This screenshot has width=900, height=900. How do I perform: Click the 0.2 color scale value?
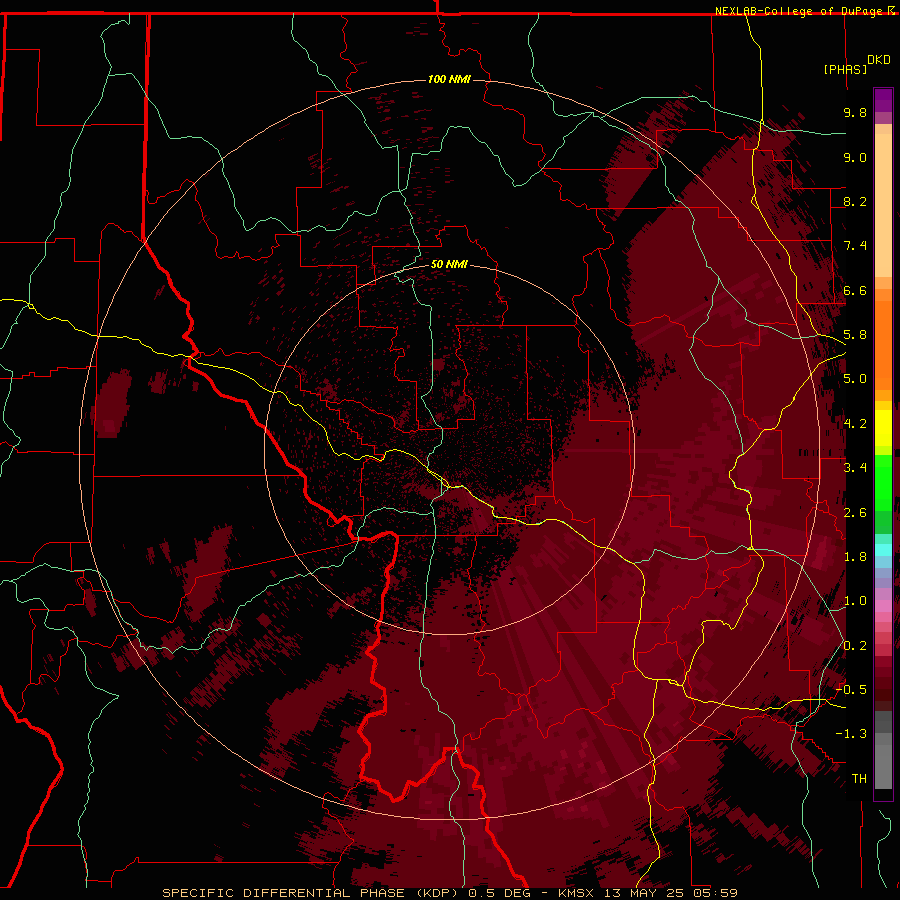click(855, 646)
